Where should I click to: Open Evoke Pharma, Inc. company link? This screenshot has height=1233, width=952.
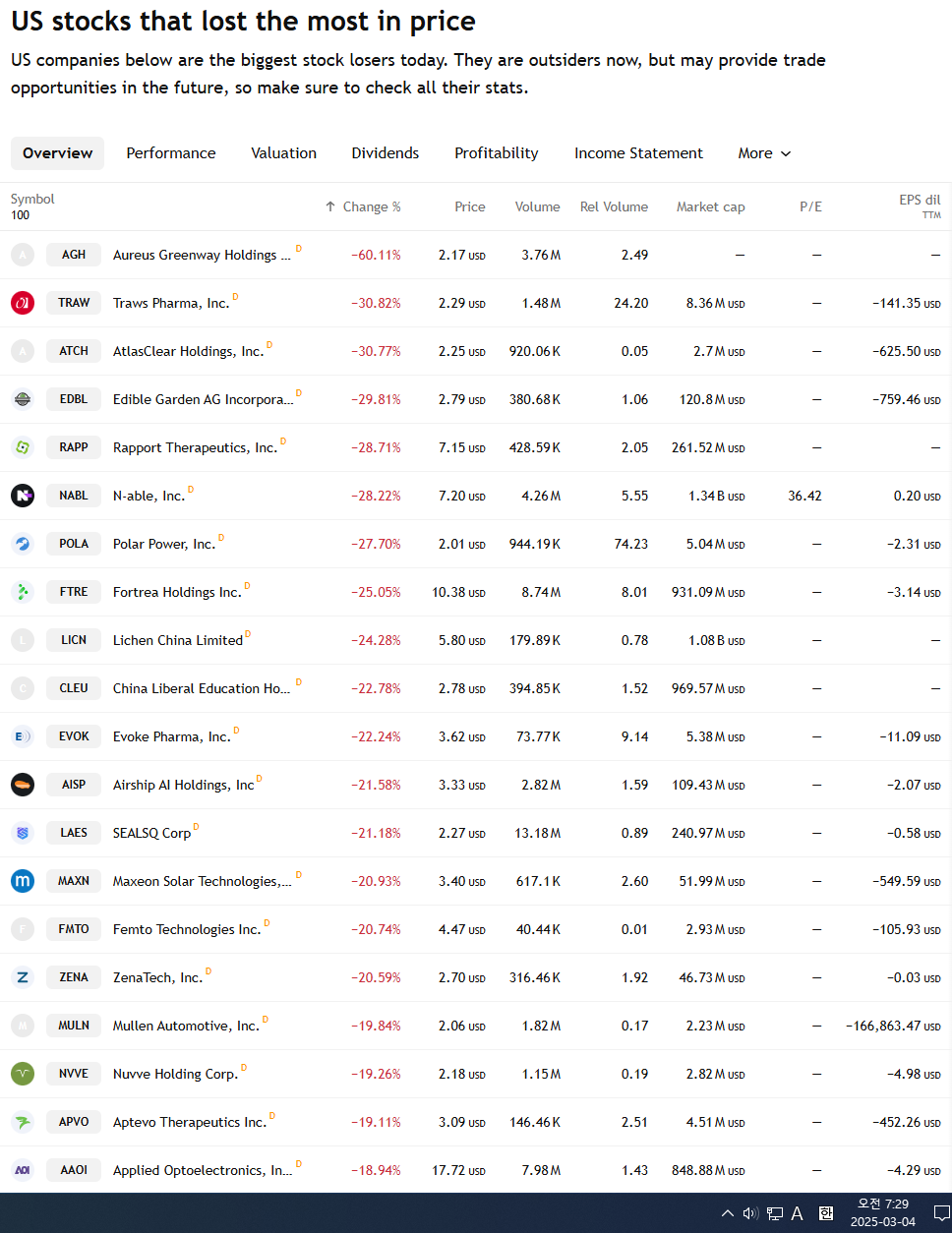tap(172, 736)
